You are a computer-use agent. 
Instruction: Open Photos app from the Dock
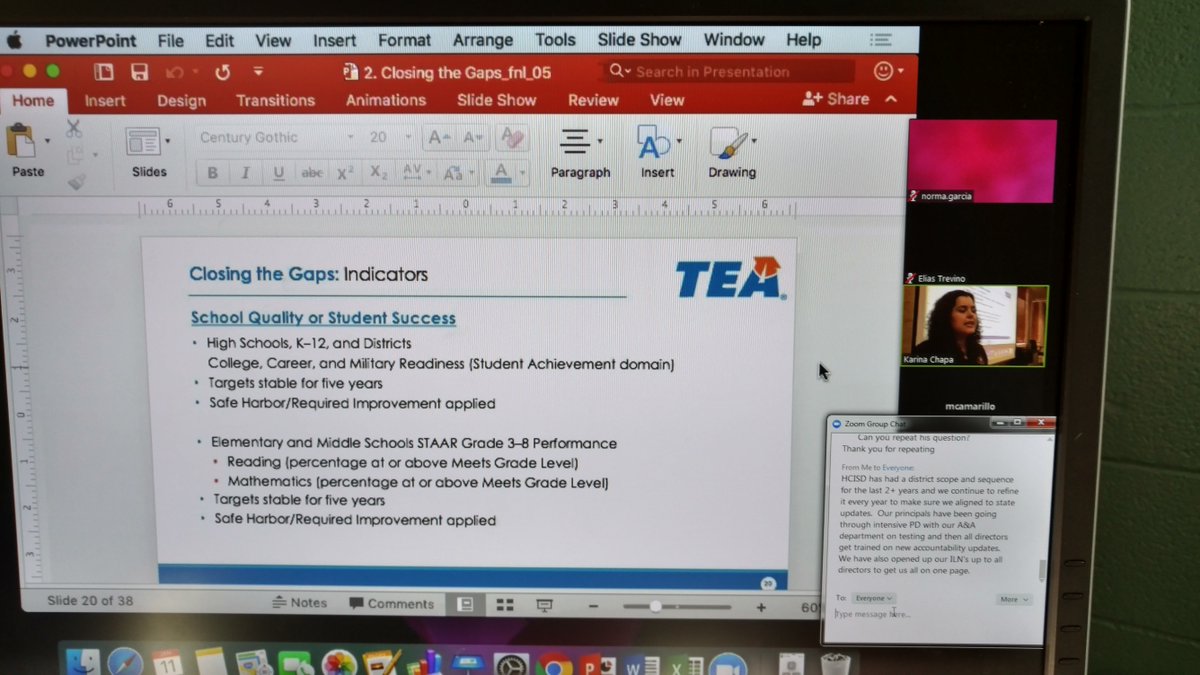click(339, 663)
